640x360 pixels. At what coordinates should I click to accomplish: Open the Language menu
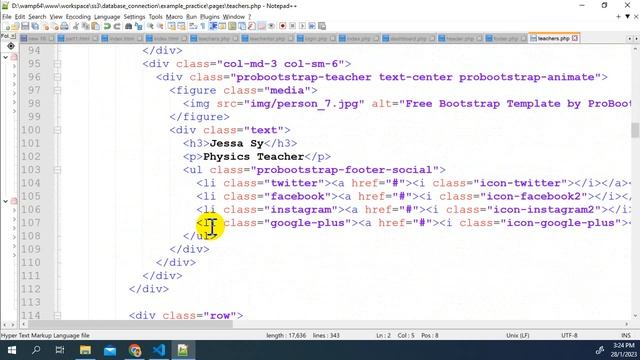tap(107, 17)
